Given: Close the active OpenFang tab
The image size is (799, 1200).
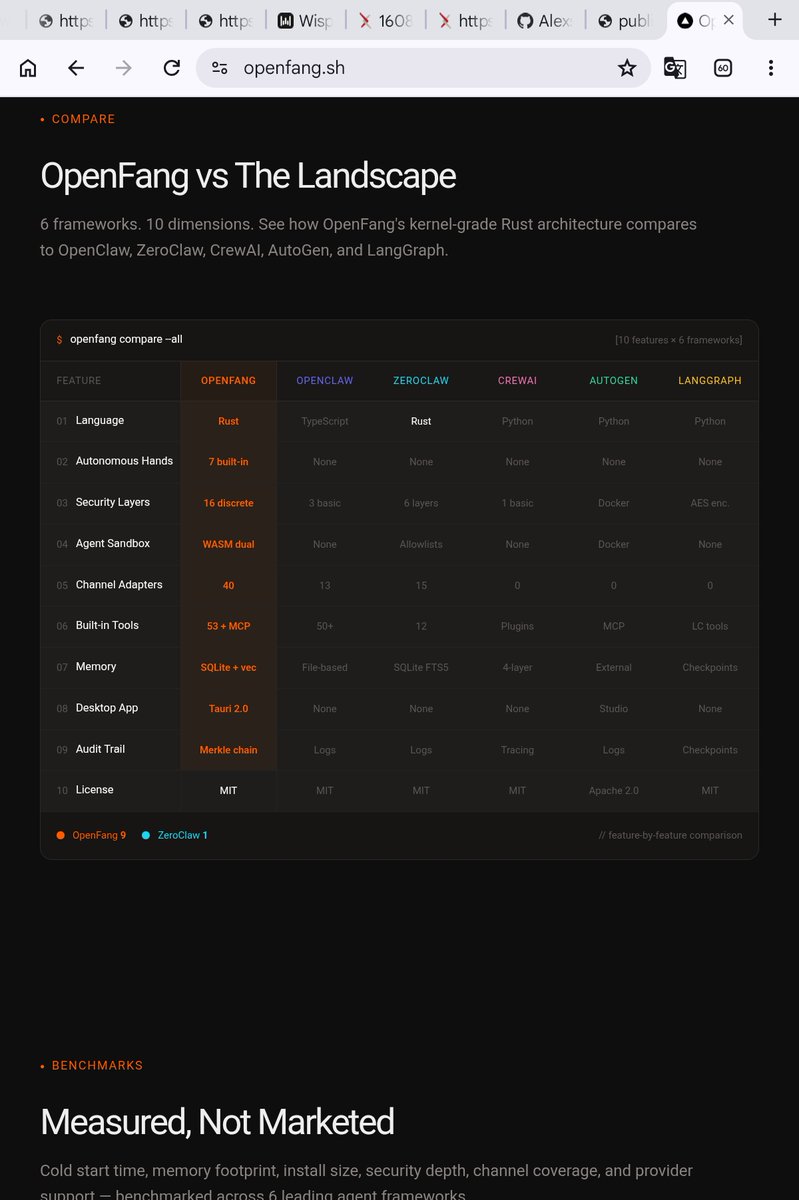Looking at the screenshot, I should point(728,20).
